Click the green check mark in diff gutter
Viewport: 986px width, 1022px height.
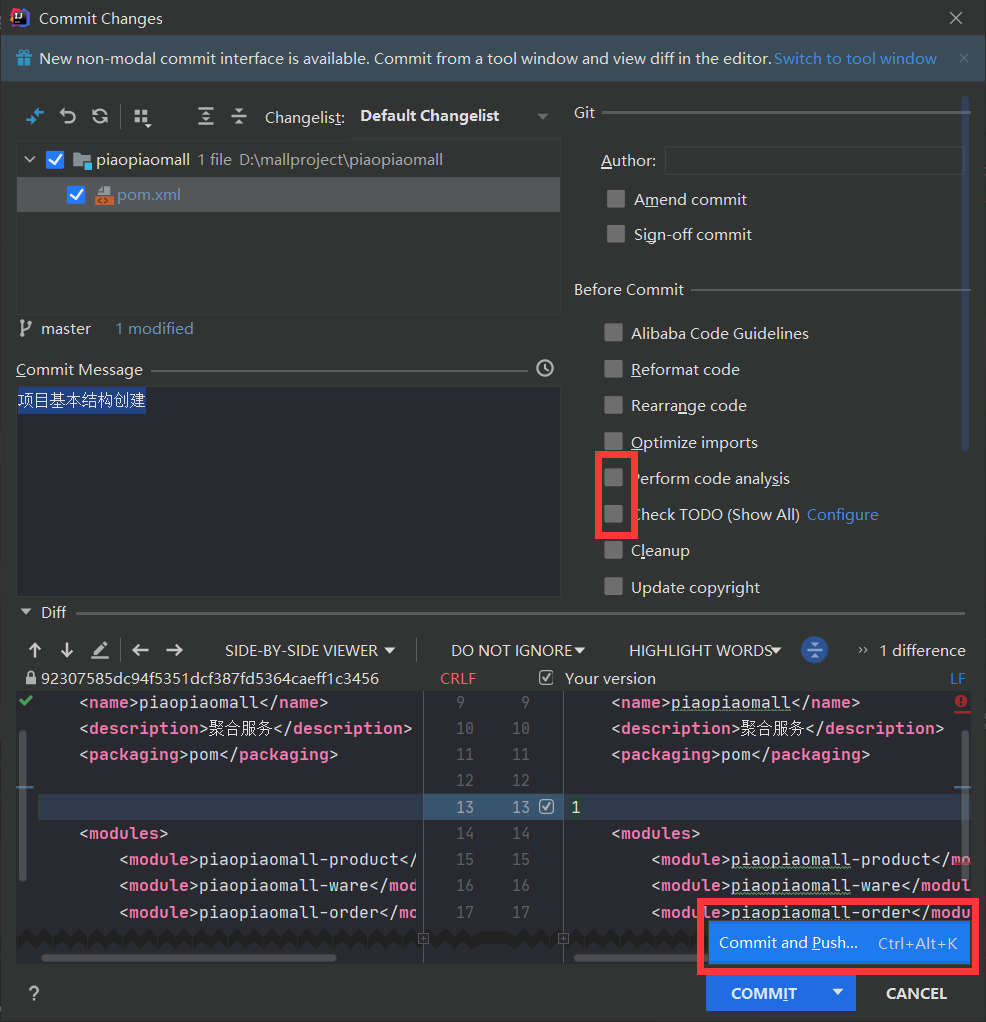26,701
